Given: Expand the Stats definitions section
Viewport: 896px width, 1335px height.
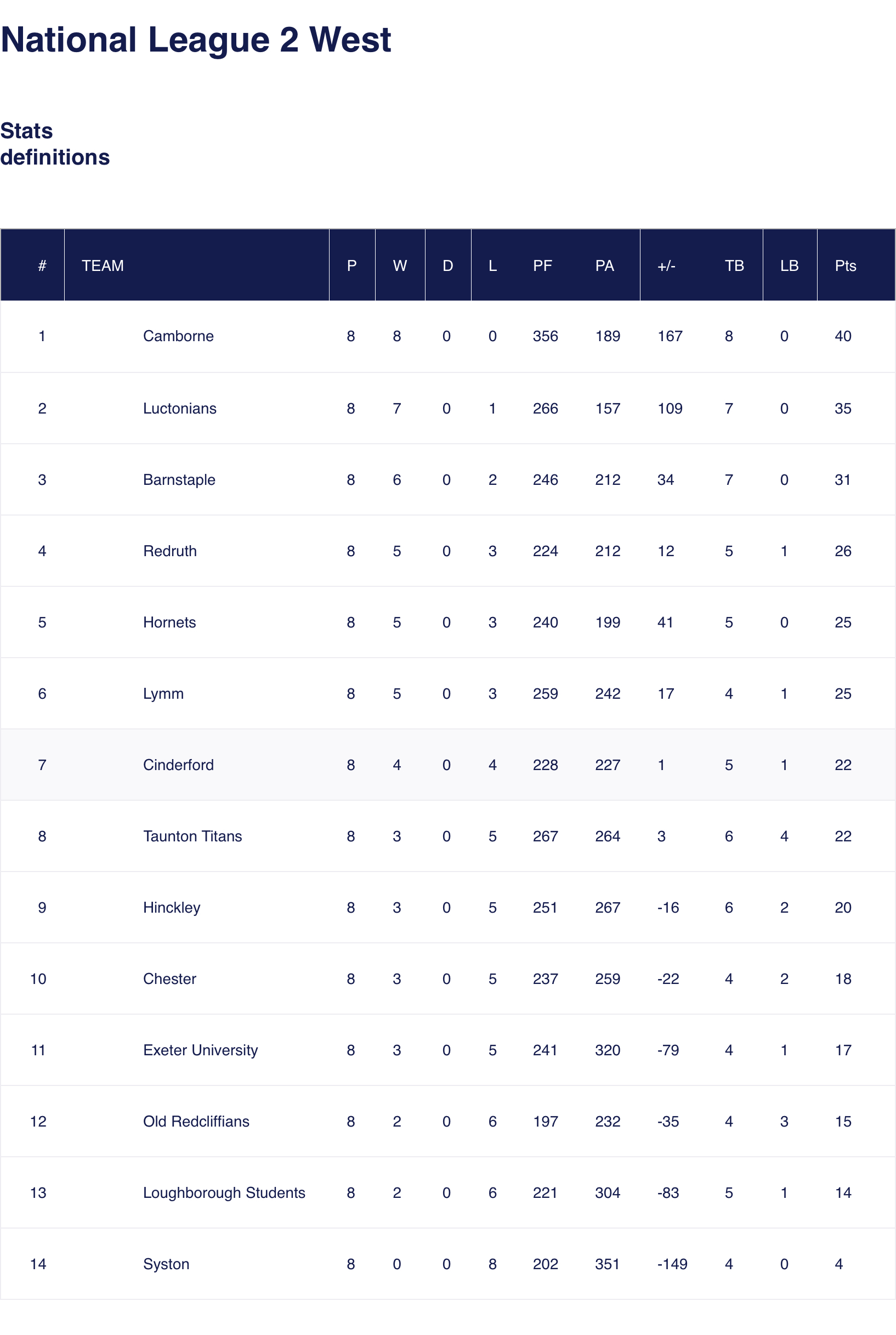Looking at the screenshot, I should pyautogui.click(x=55, y=144).
